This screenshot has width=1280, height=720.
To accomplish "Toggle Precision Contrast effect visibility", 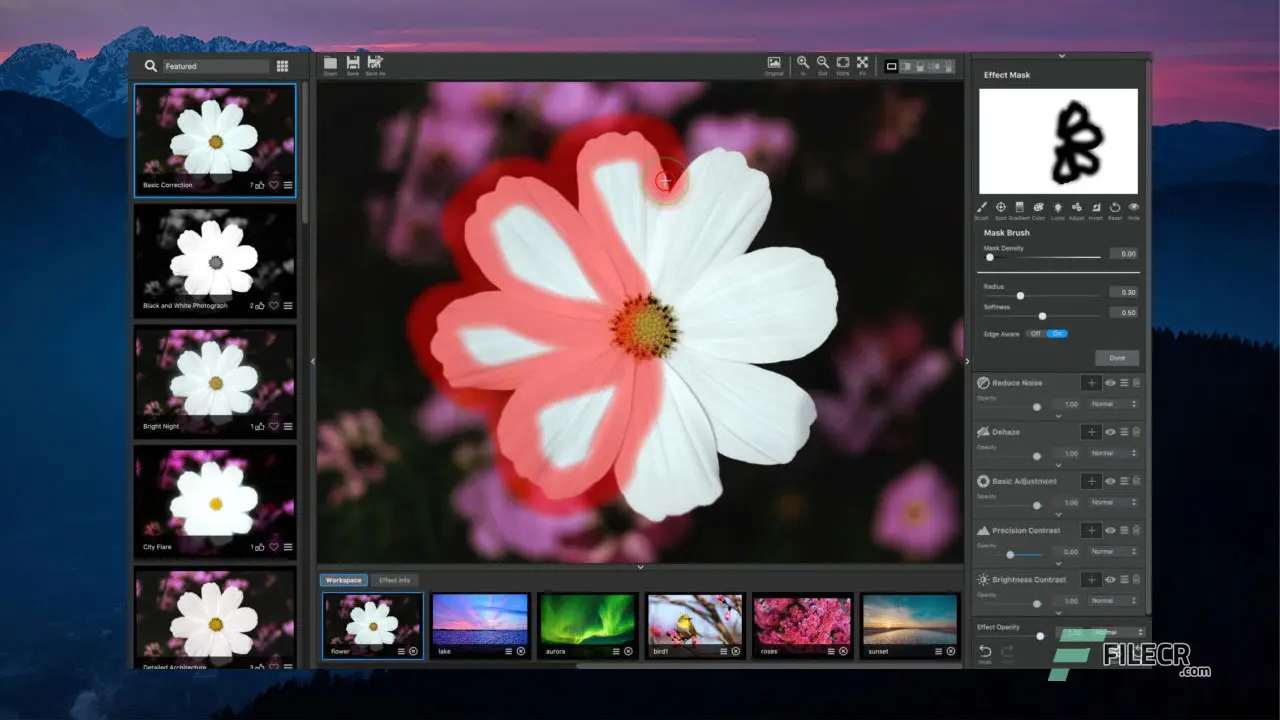I will 1110,530.
